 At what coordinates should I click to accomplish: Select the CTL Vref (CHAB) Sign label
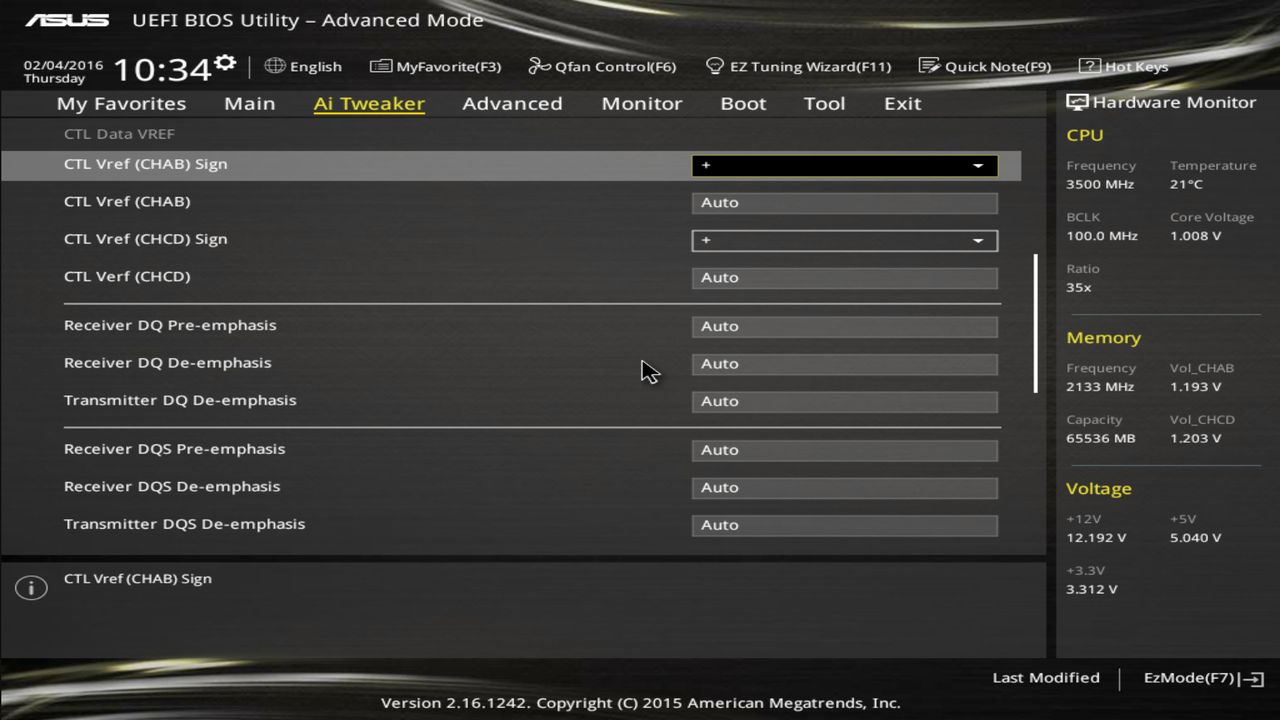click(146, 164)
